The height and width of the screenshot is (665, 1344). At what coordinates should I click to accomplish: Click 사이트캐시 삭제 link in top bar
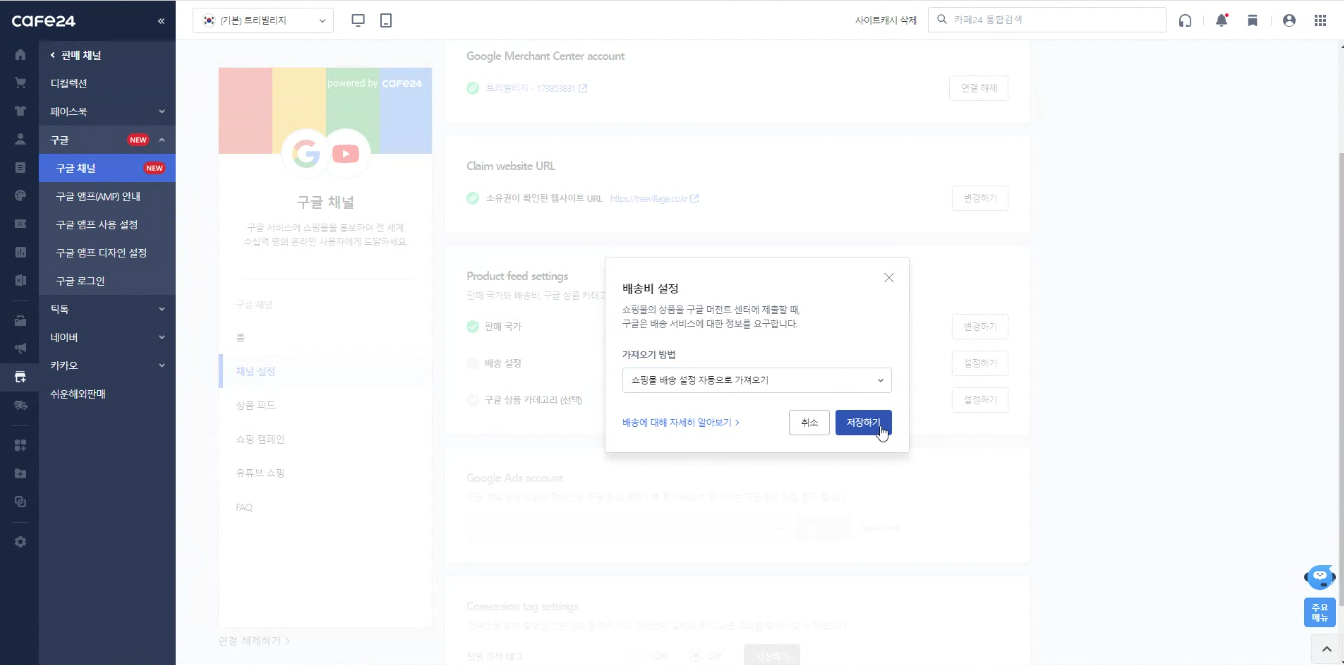[885, 20]
